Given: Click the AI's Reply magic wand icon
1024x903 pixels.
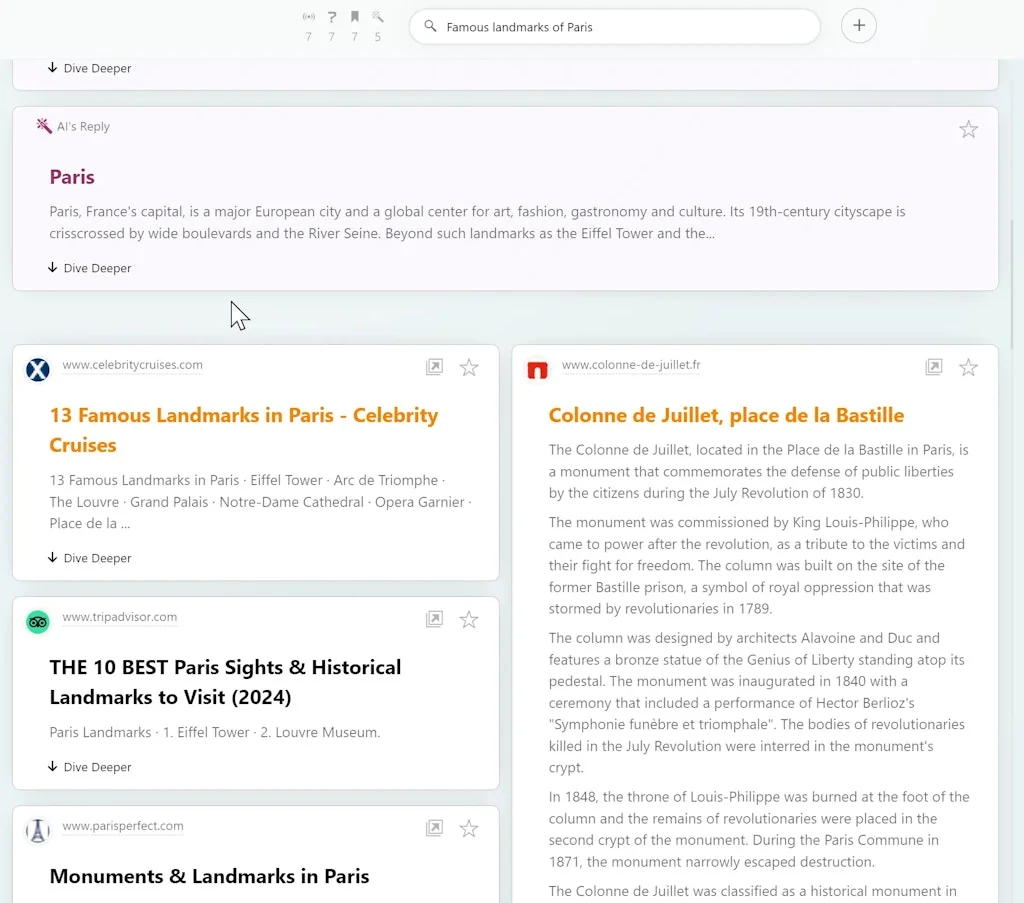Looking at the screenshot, I should 44,126.
